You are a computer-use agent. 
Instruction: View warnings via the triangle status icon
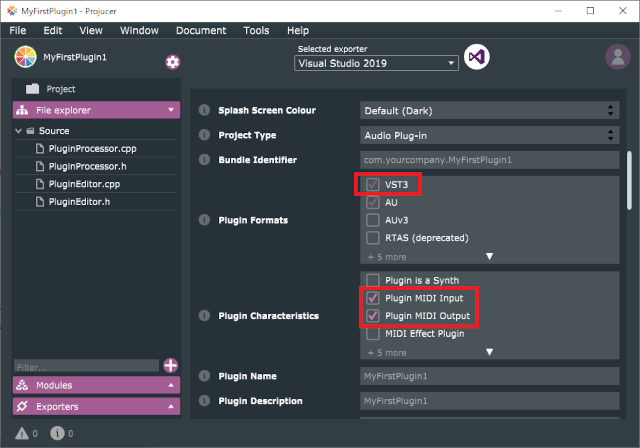pos(22,433)
